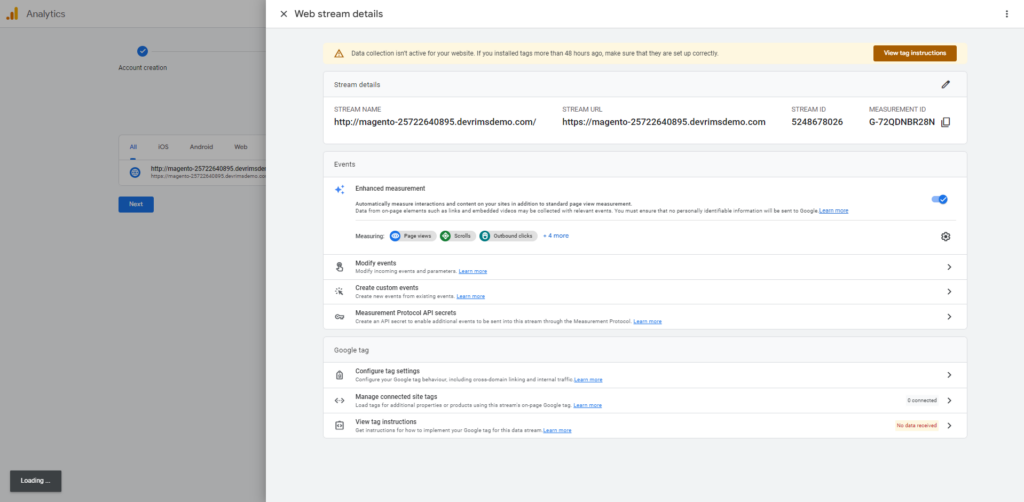Click the No data received badge
The image size is (1024, 502).
point(916,426)
